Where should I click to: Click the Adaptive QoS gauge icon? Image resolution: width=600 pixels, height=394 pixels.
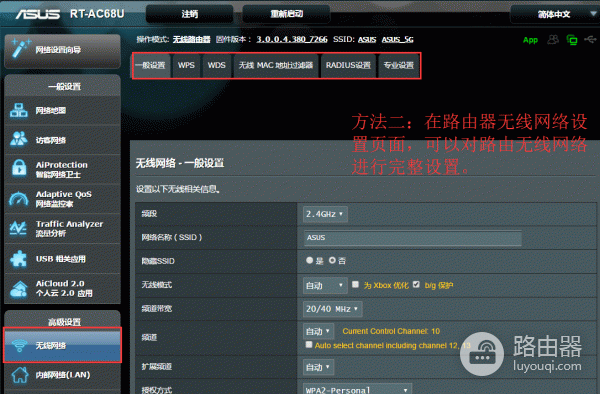coord(19,199)
